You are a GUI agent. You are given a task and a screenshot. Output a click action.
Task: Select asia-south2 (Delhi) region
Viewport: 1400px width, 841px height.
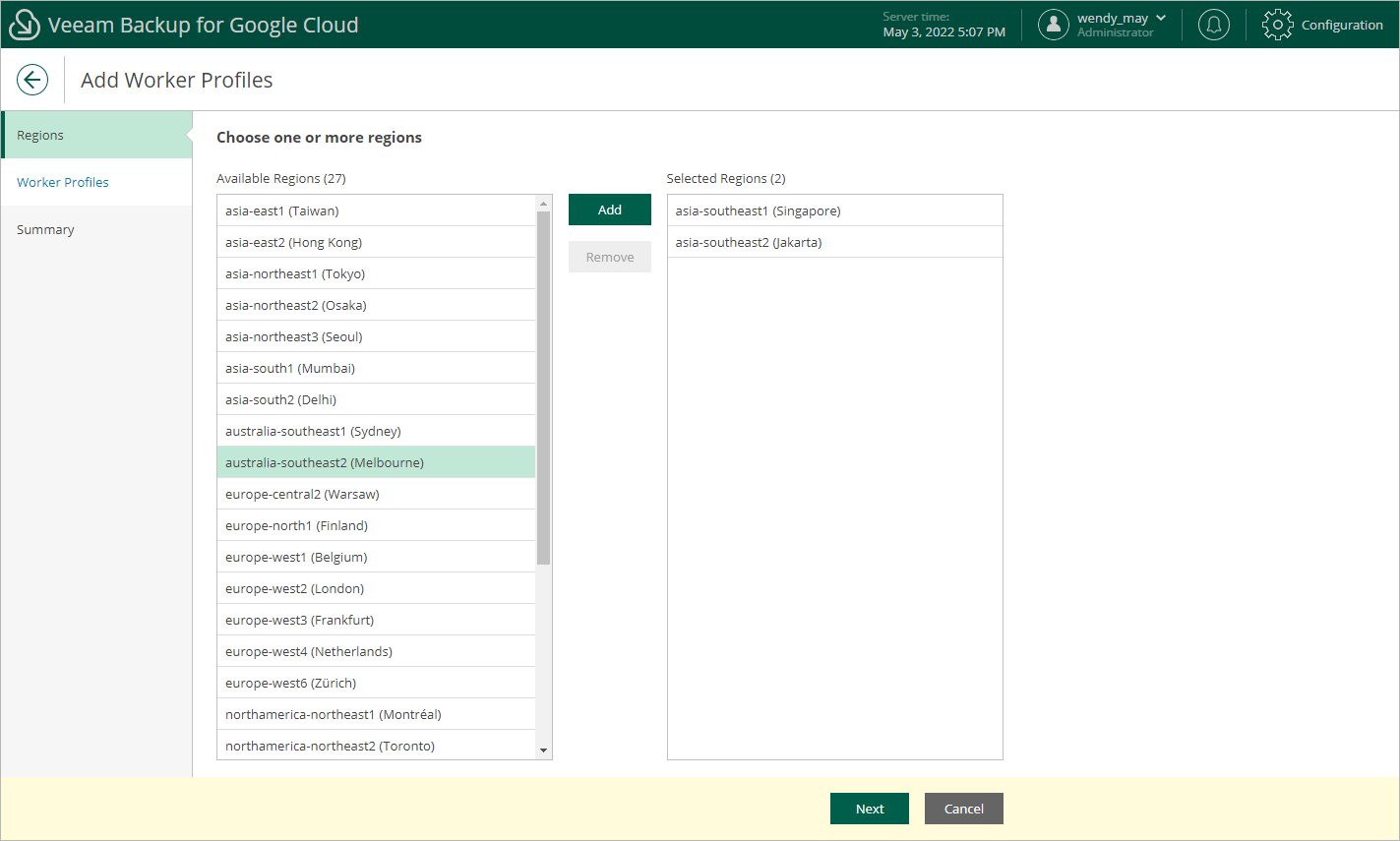pyautogui.click(x=376, y=399)
